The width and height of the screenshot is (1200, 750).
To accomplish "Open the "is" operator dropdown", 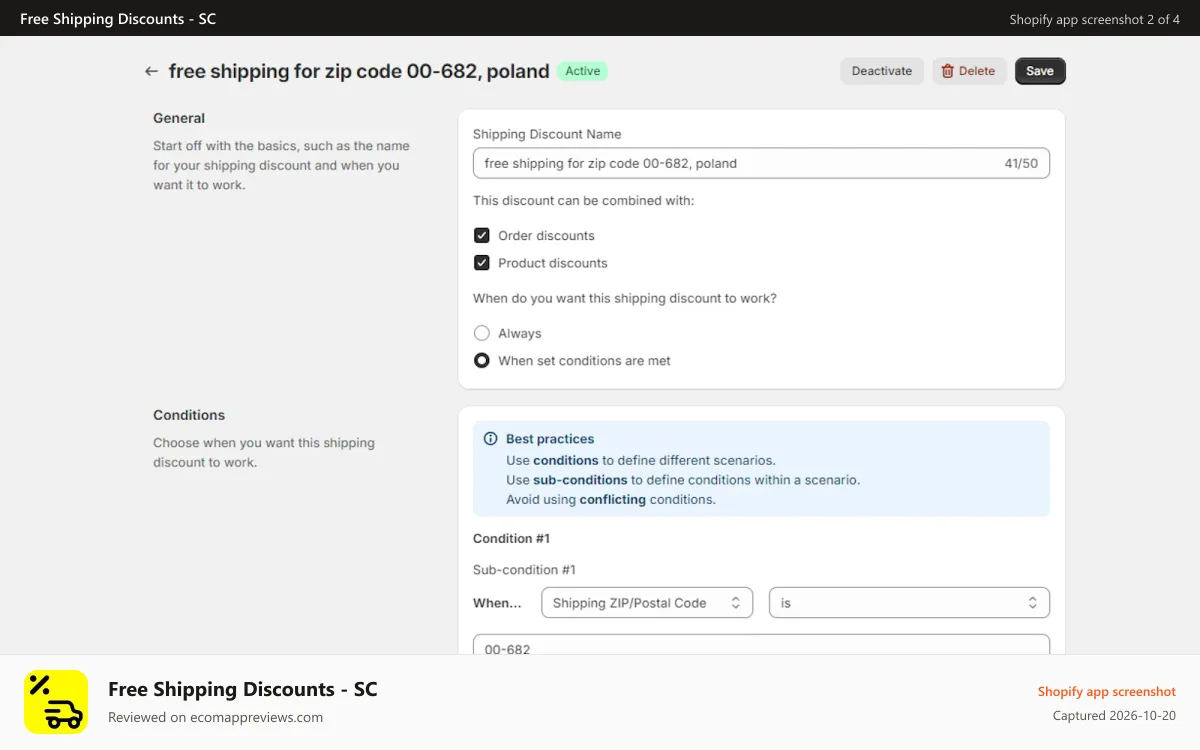I will 909,603.
